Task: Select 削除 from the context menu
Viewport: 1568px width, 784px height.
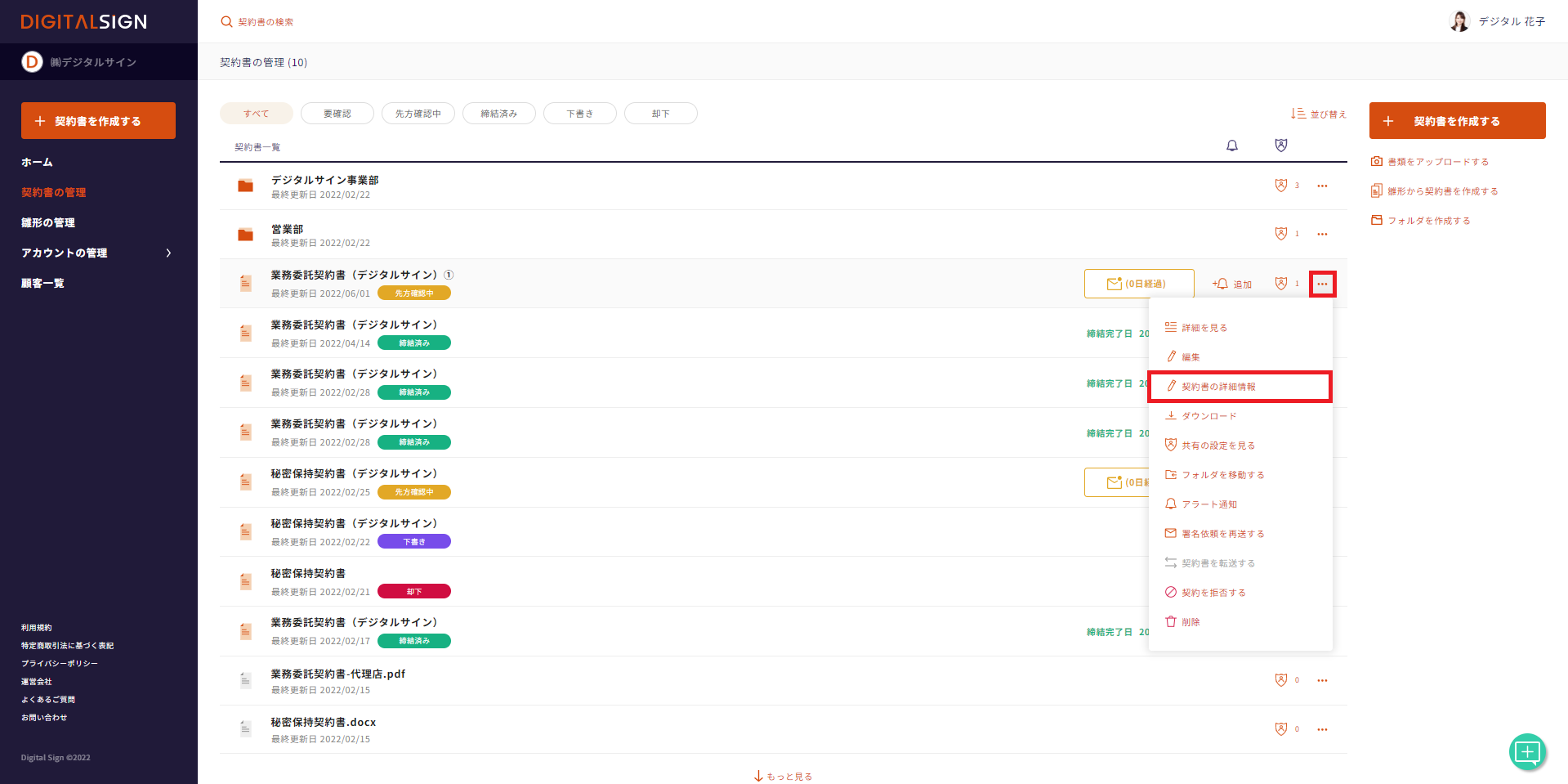Action: [1191, 622]
